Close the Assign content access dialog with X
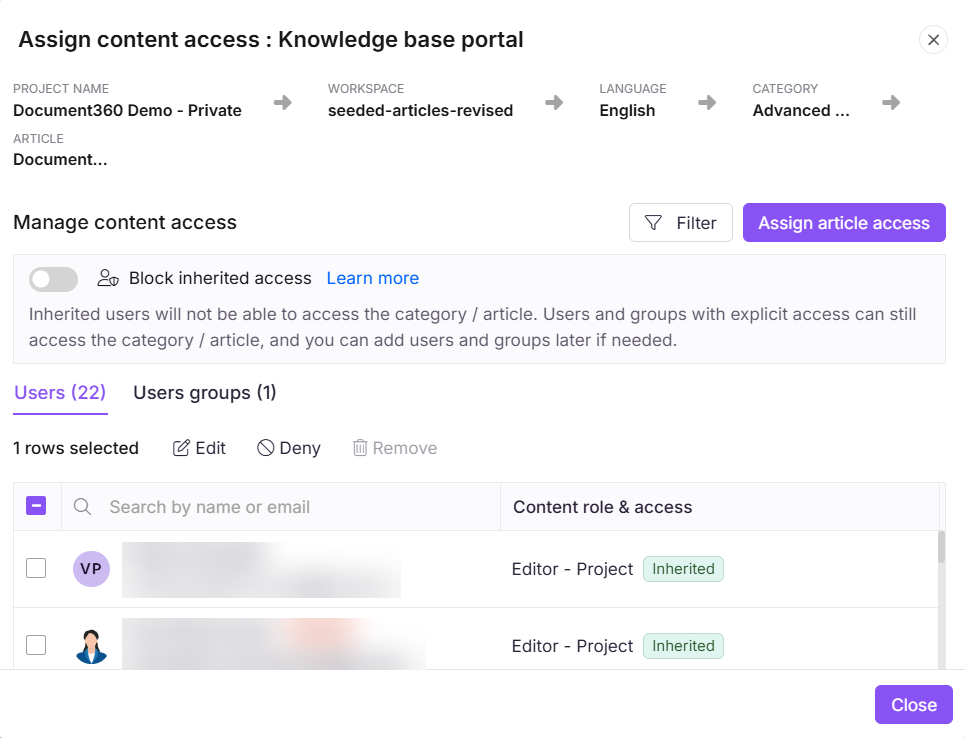The width and height of the screenshot is (965, 738). 933,40
